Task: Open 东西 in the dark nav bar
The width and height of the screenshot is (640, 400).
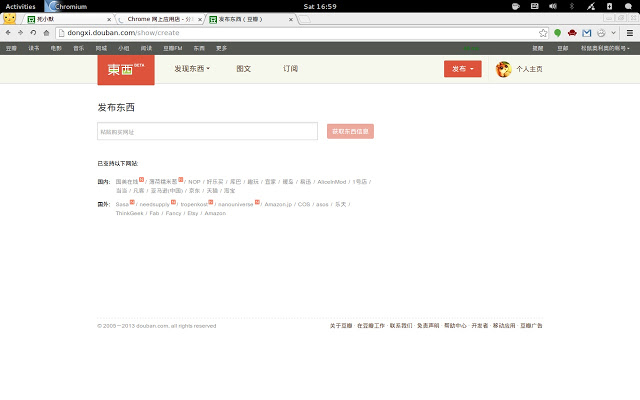Action: [x=199, y=48]
